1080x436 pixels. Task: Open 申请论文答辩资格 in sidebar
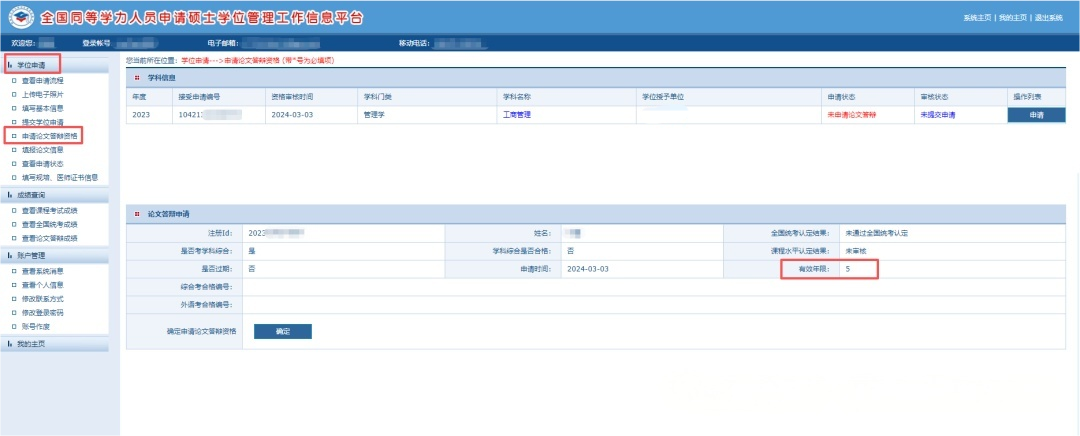pos(50,135)
